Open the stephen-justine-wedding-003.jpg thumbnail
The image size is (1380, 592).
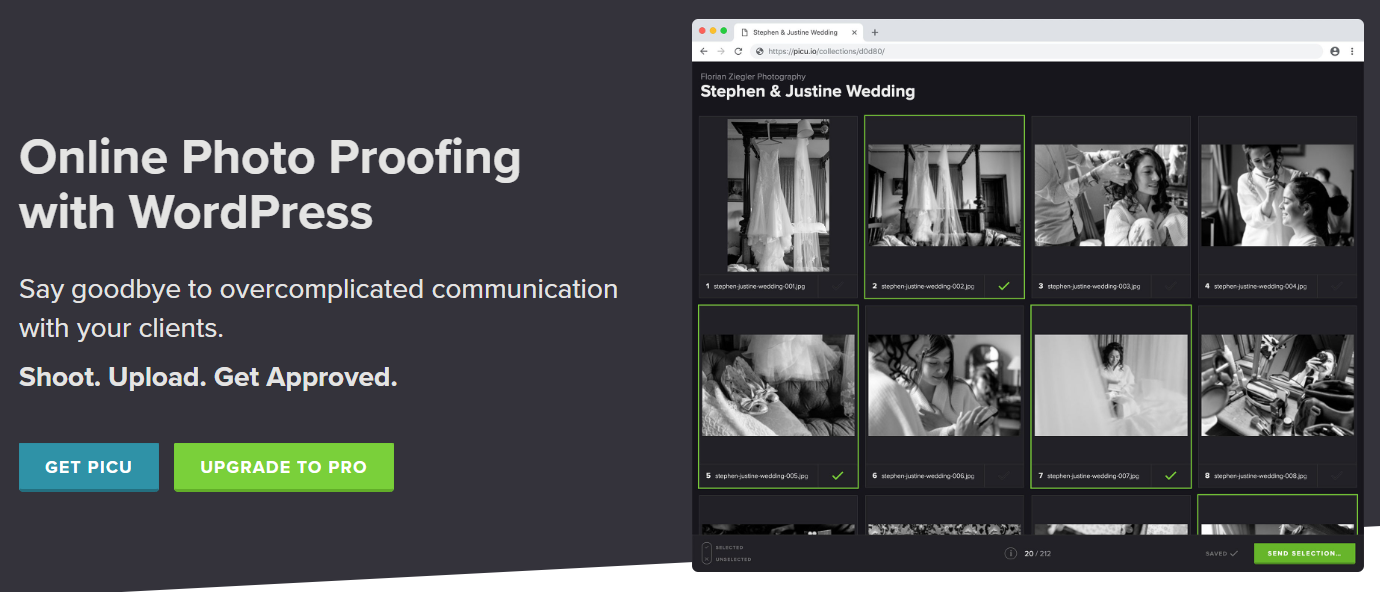(1110, 193)
